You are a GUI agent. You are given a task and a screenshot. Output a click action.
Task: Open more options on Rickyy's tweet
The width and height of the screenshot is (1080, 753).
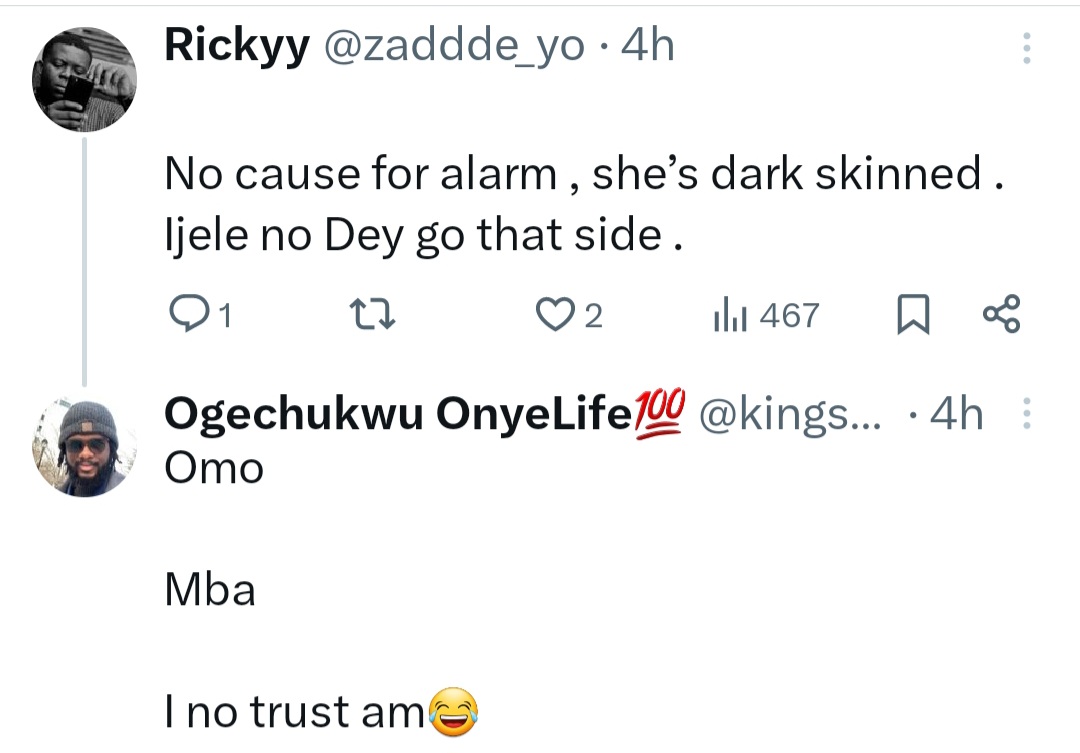click(x=1024, y=49)
